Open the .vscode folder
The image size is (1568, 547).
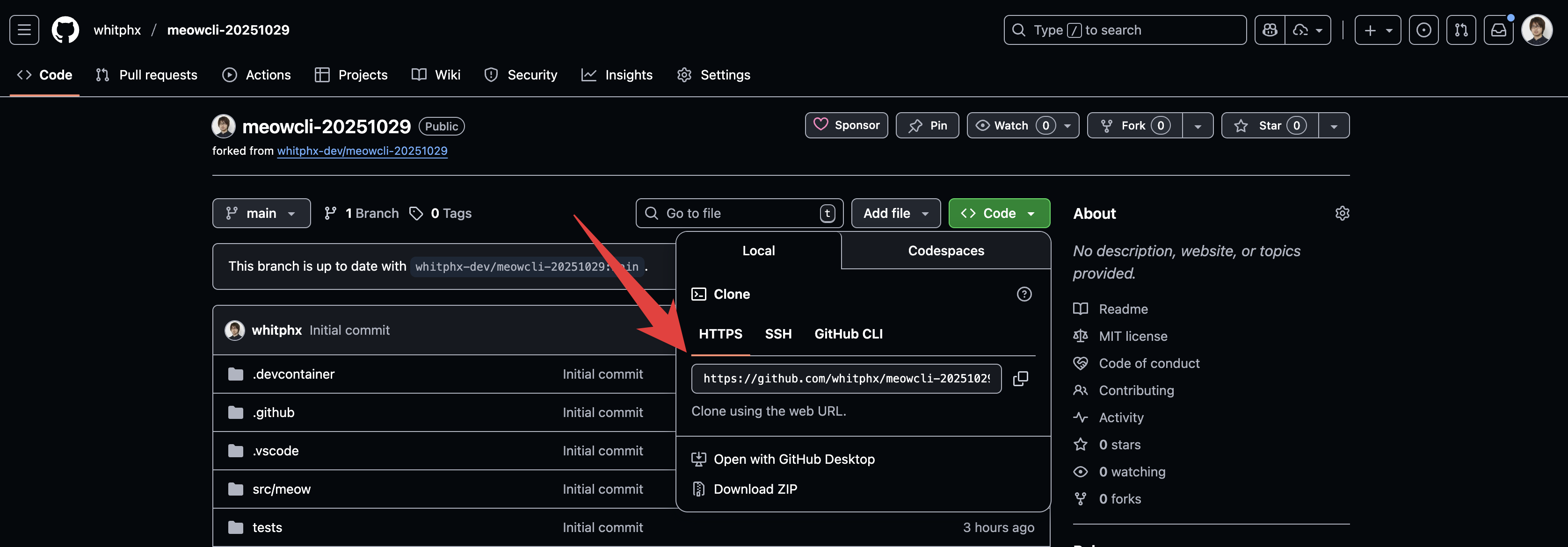(x=276, y=451)
